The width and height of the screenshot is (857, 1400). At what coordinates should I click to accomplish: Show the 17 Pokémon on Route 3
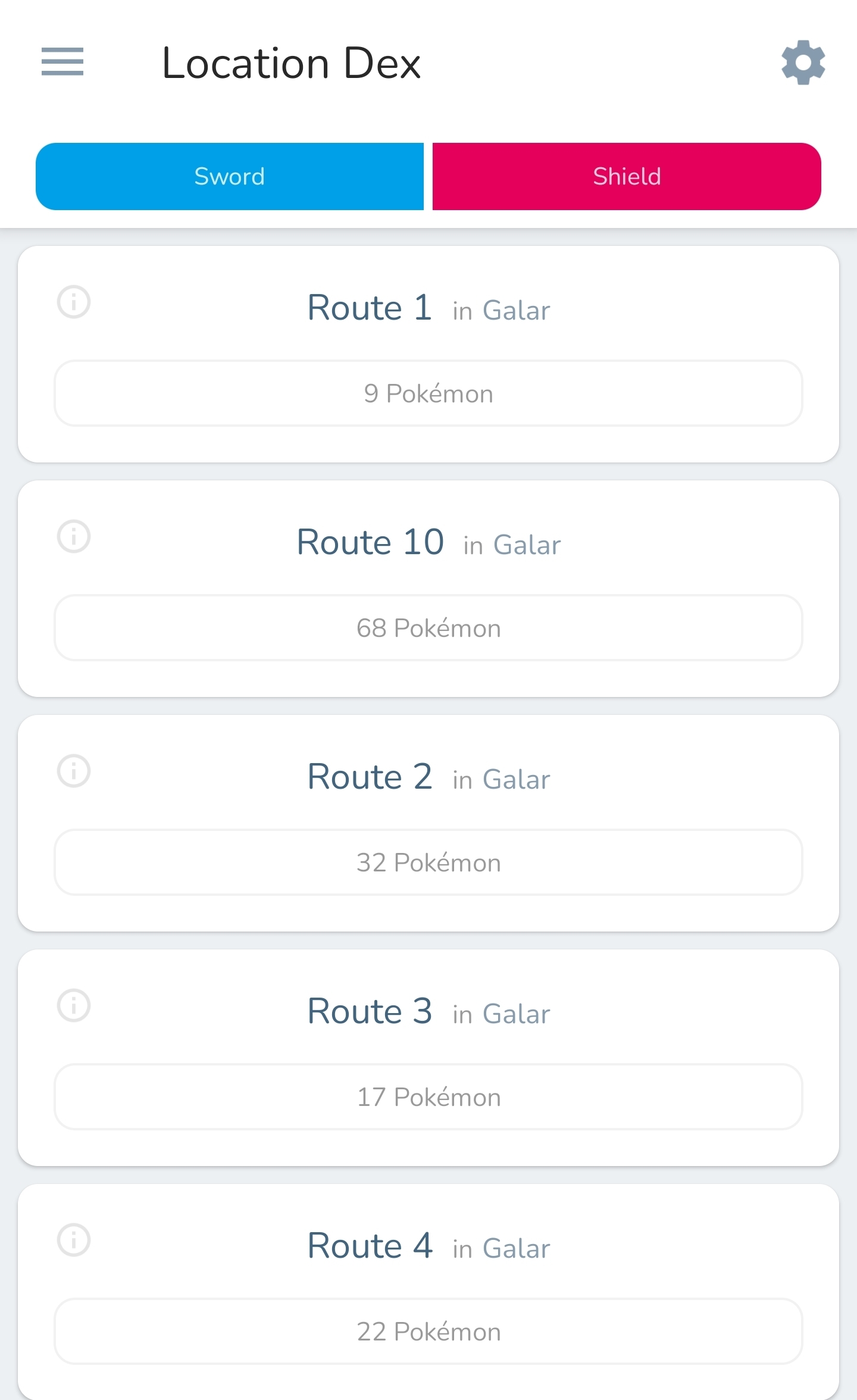point(428,1097)
